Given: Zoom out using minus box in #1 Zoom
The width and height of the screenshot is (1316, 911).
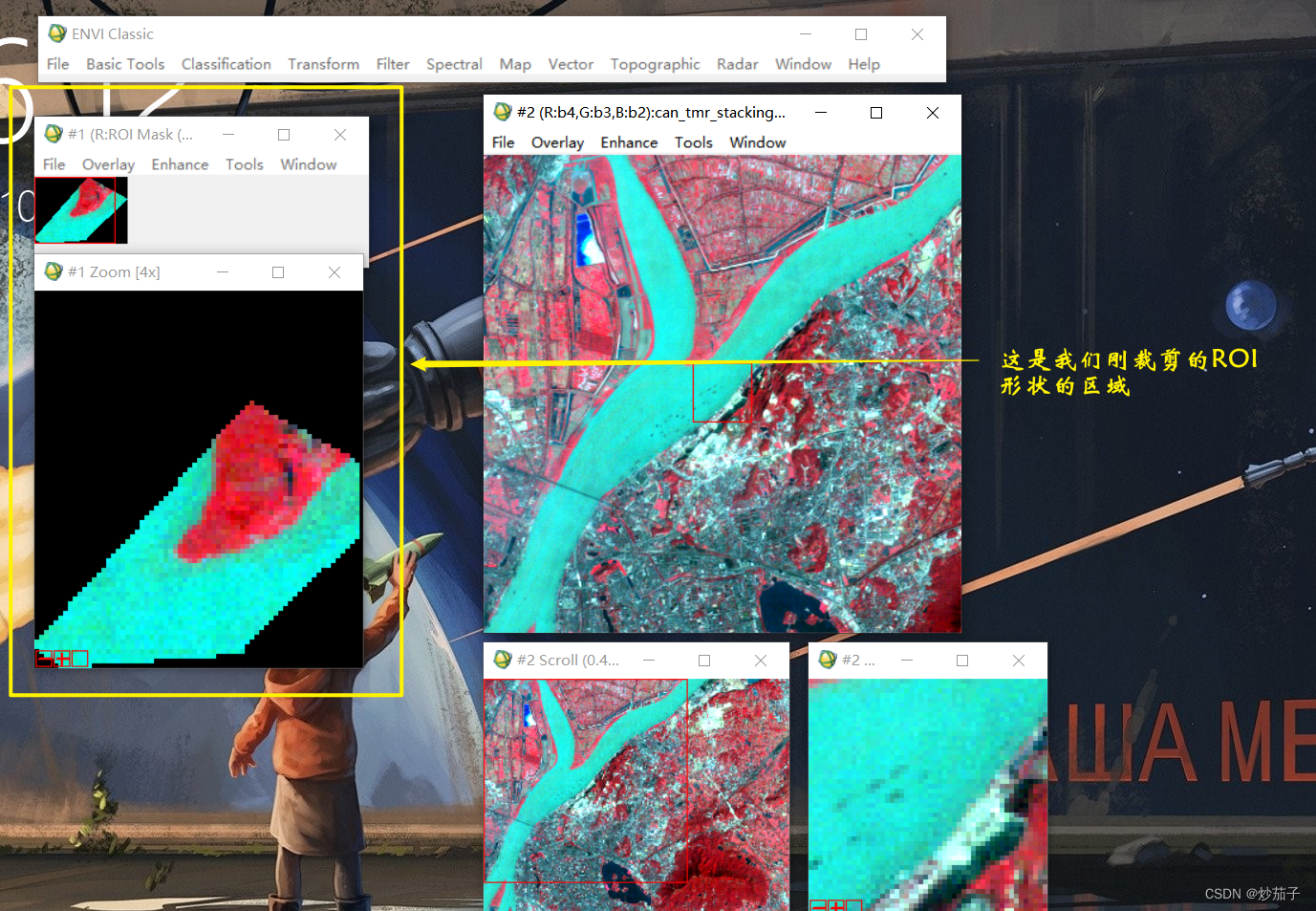Looking at the screenshot, I should tap(44, 659).
